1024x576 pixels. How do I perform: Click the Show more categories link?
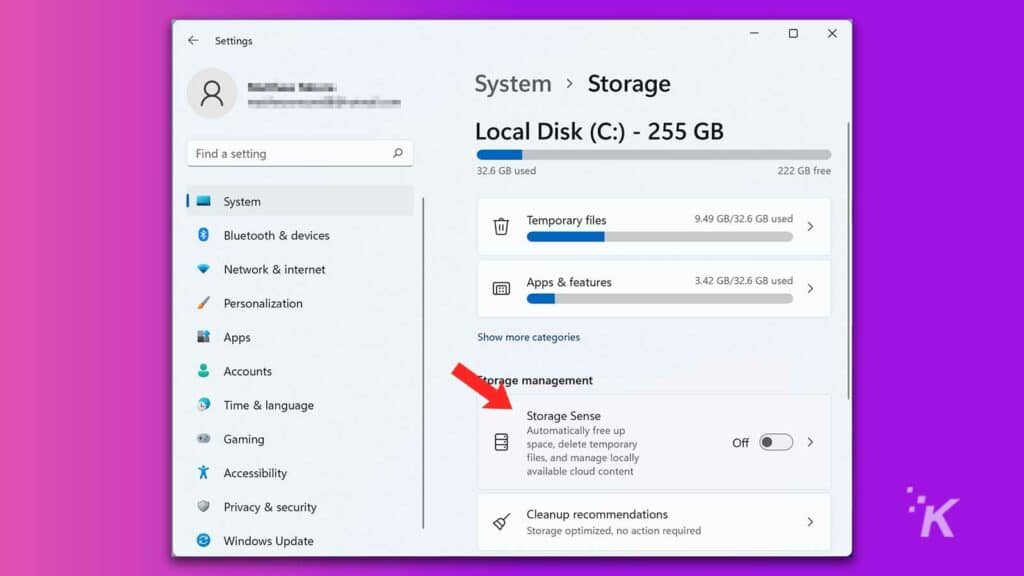click(x=528, y=337)
